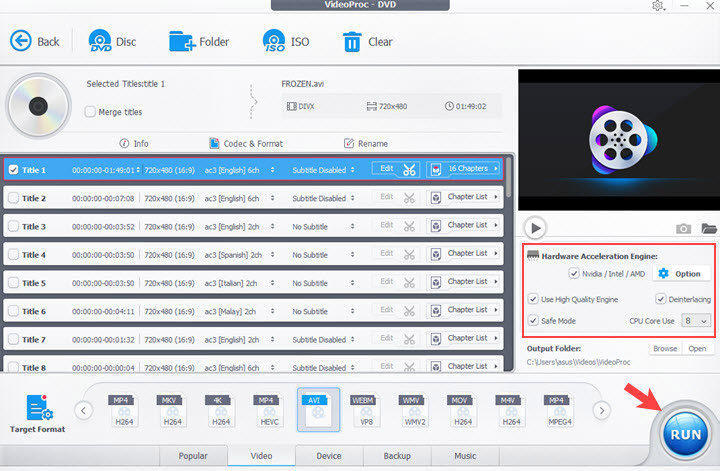This screenshot has height=471, width=720.
Task: Open Title 4 audio track selector
Action: tap(272, 254)
